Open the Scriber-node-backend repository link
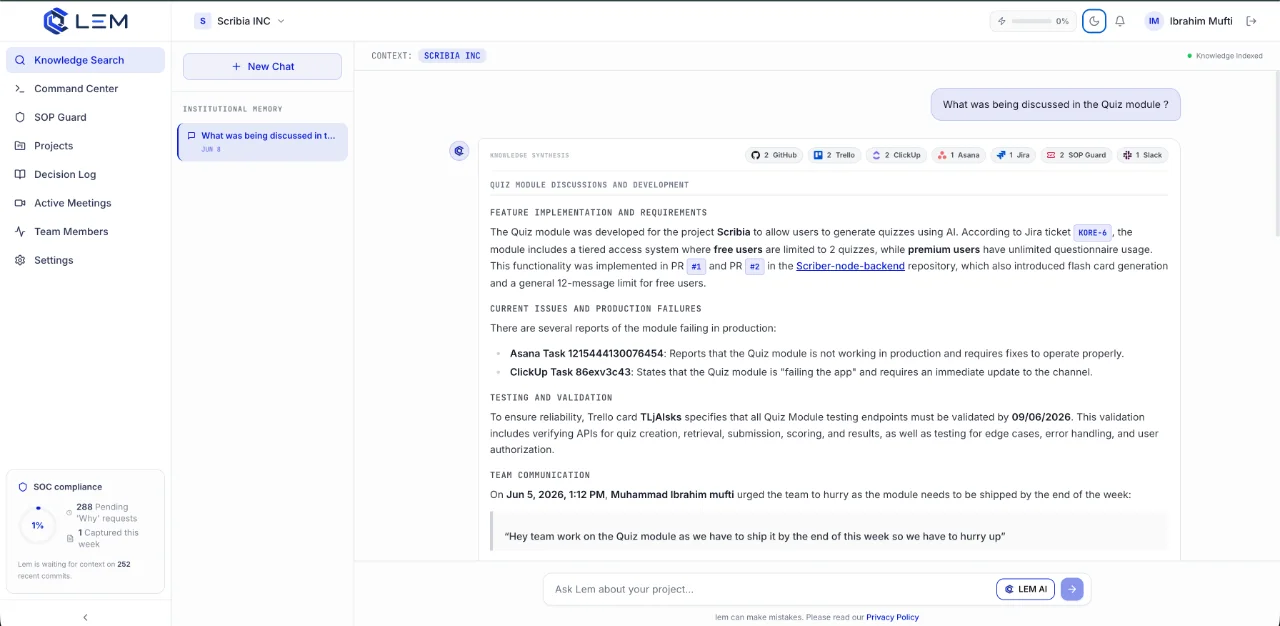Image resolution: width=1280 pixels, height=626 pixels. (850, 266)
